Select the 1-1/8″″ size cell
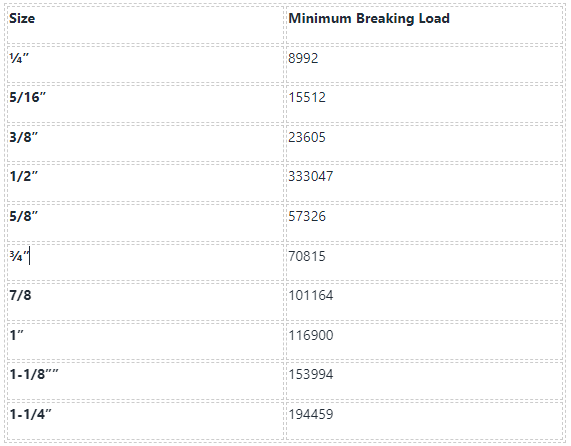The image size is (571, 446). click(145, 380)
